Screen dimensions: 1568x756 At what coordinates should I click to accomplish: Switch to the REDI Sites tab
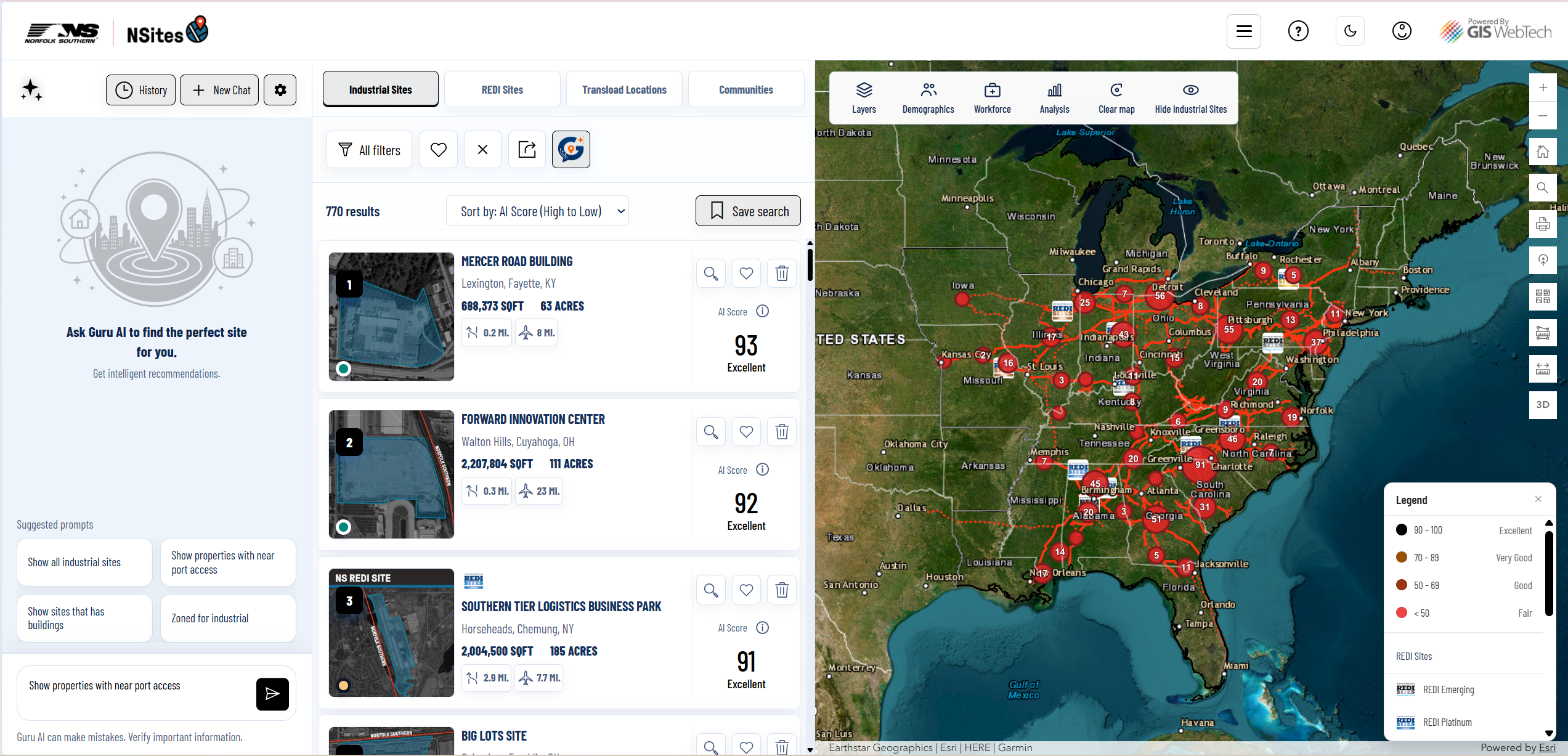coord(502,90)
